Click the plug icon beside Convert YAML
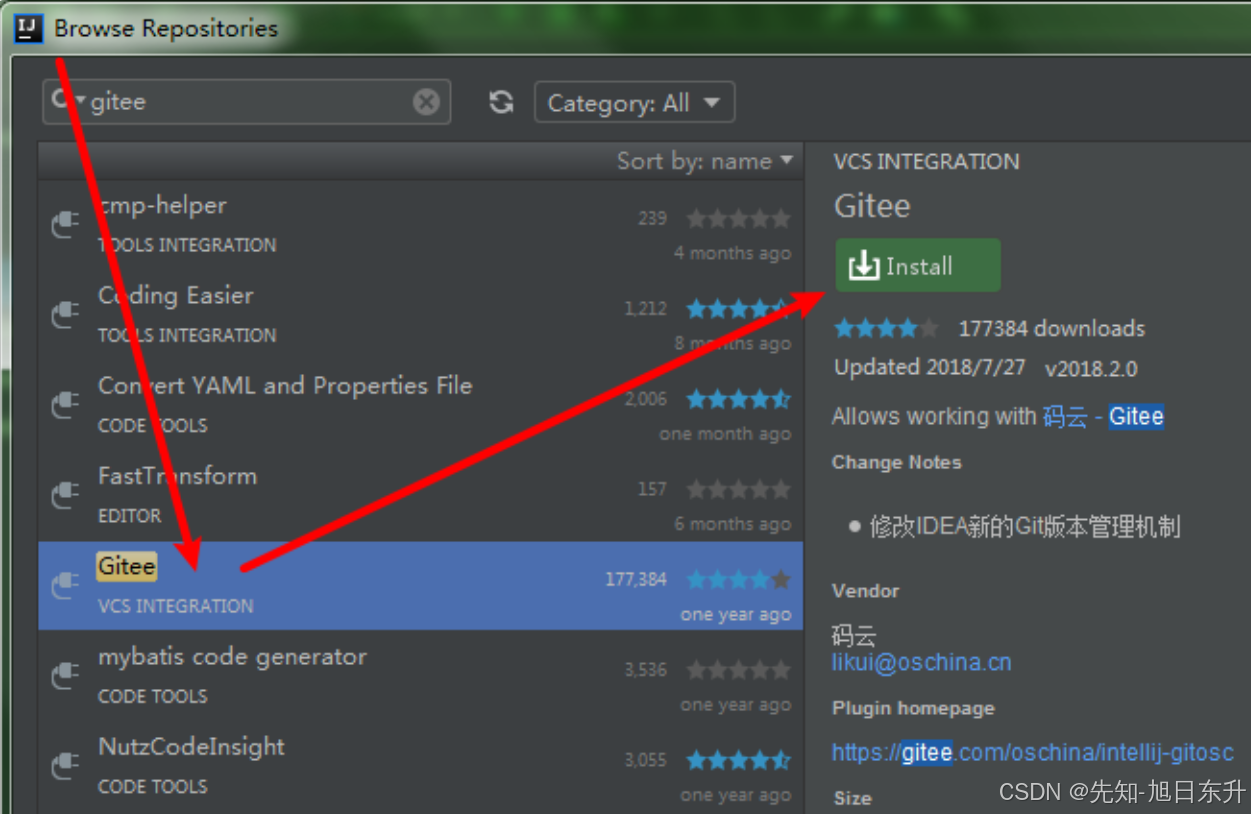Image resolution: width=1251 pixels, height=814 pixels. click(65, 405)
